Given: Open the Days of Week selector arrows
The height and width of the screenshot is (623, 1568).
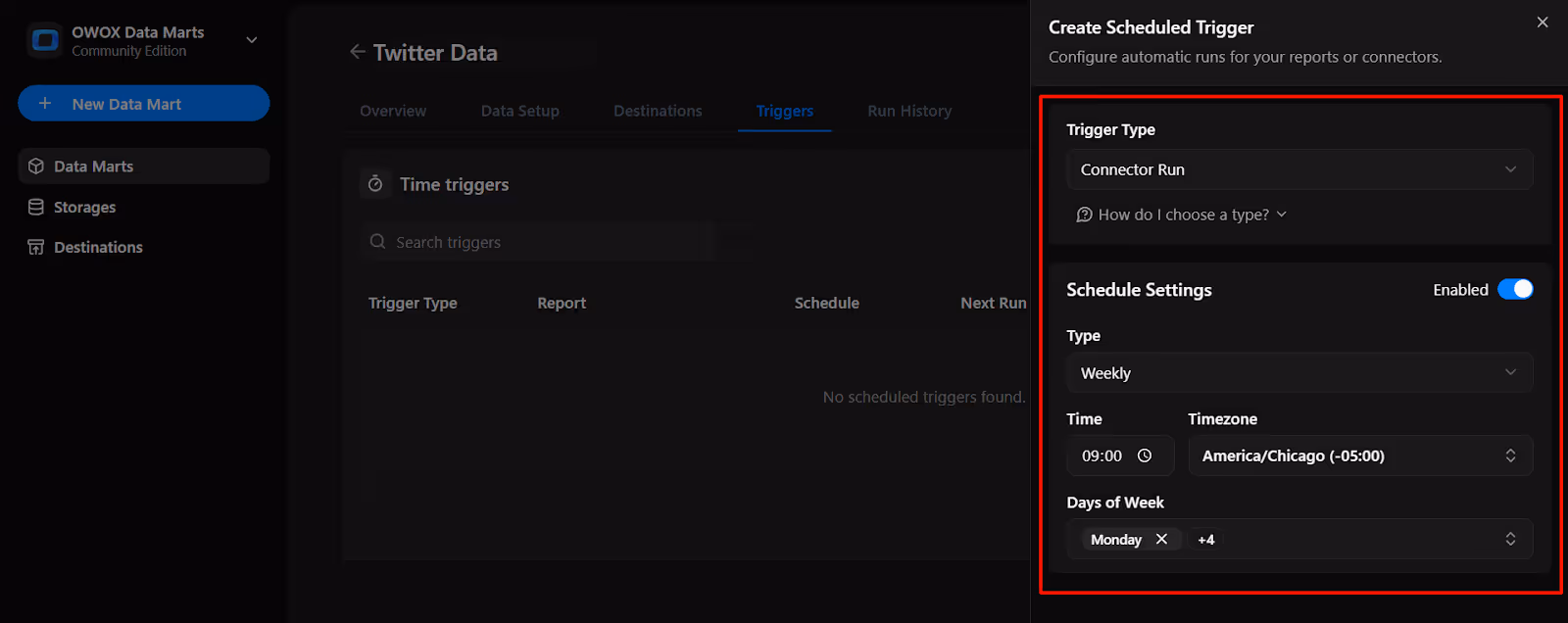Looking at the screenshot, I should 1510,540.
